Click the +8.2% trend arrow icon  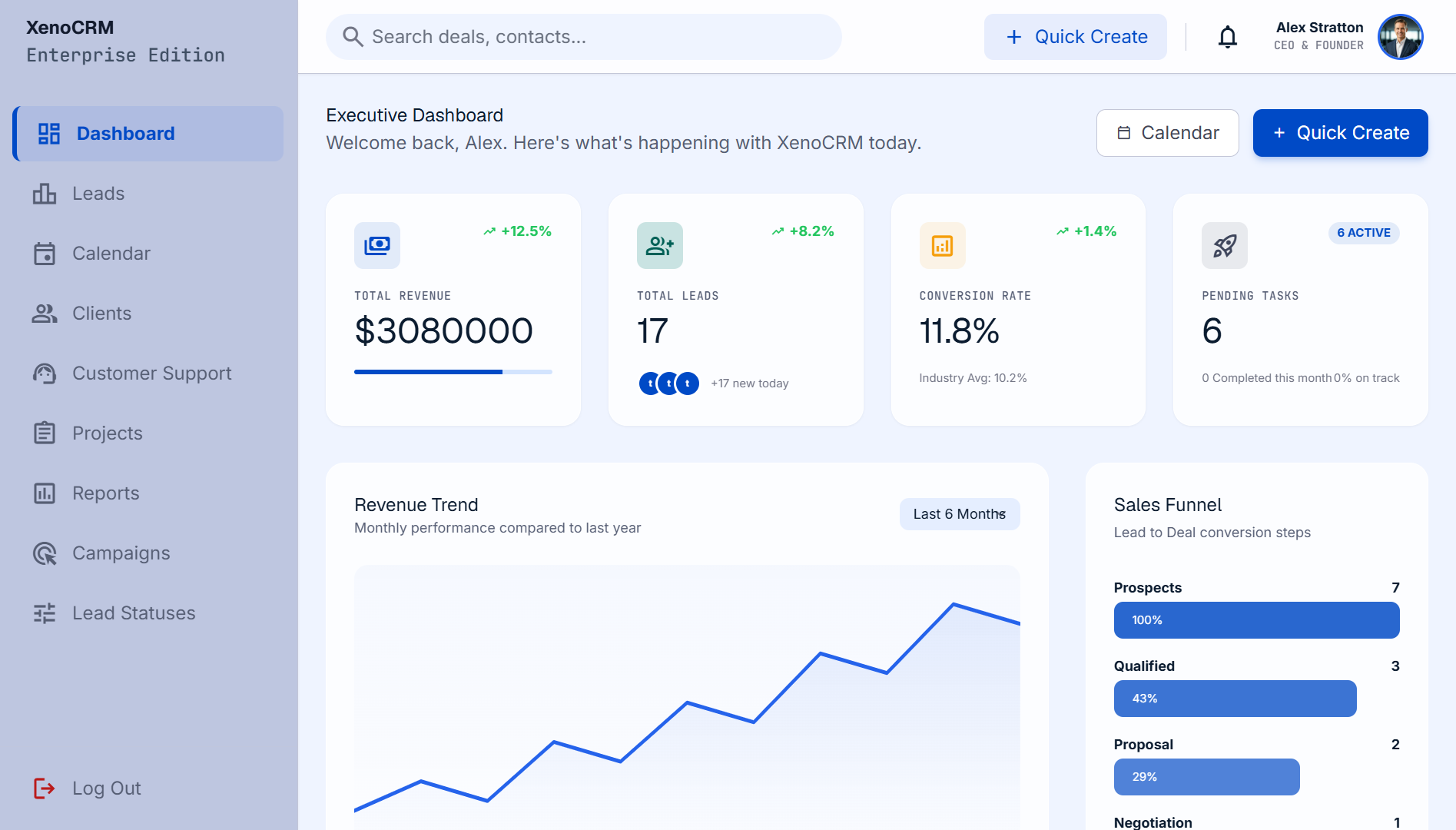pyautogui.click(x=778, y=231)
